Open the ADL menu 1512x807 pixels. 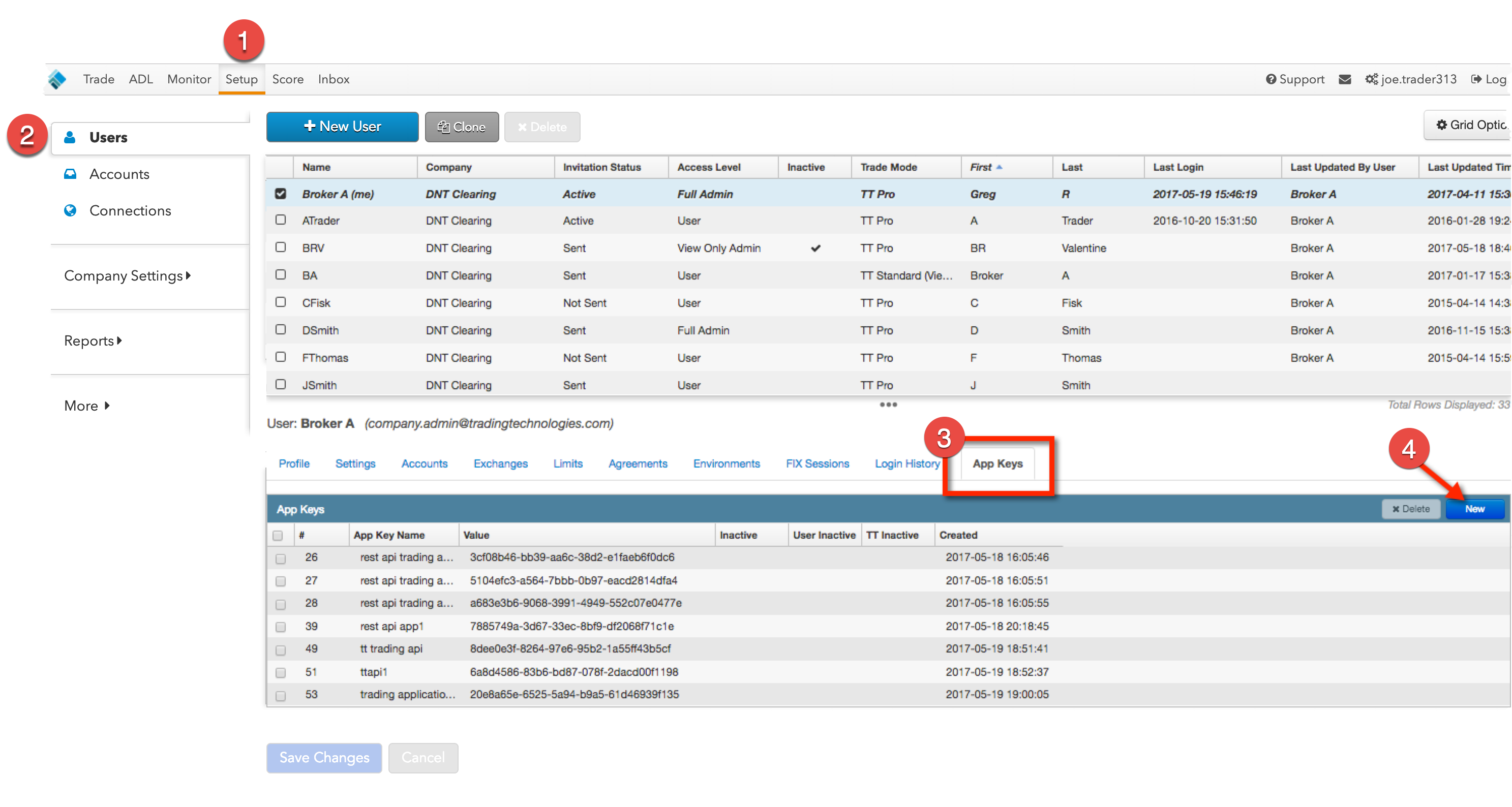tap(141, 79)
